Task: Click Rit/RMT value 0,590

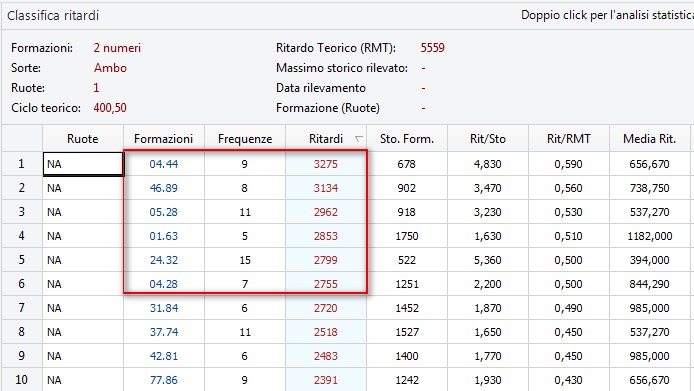Action: coord(568,164)
